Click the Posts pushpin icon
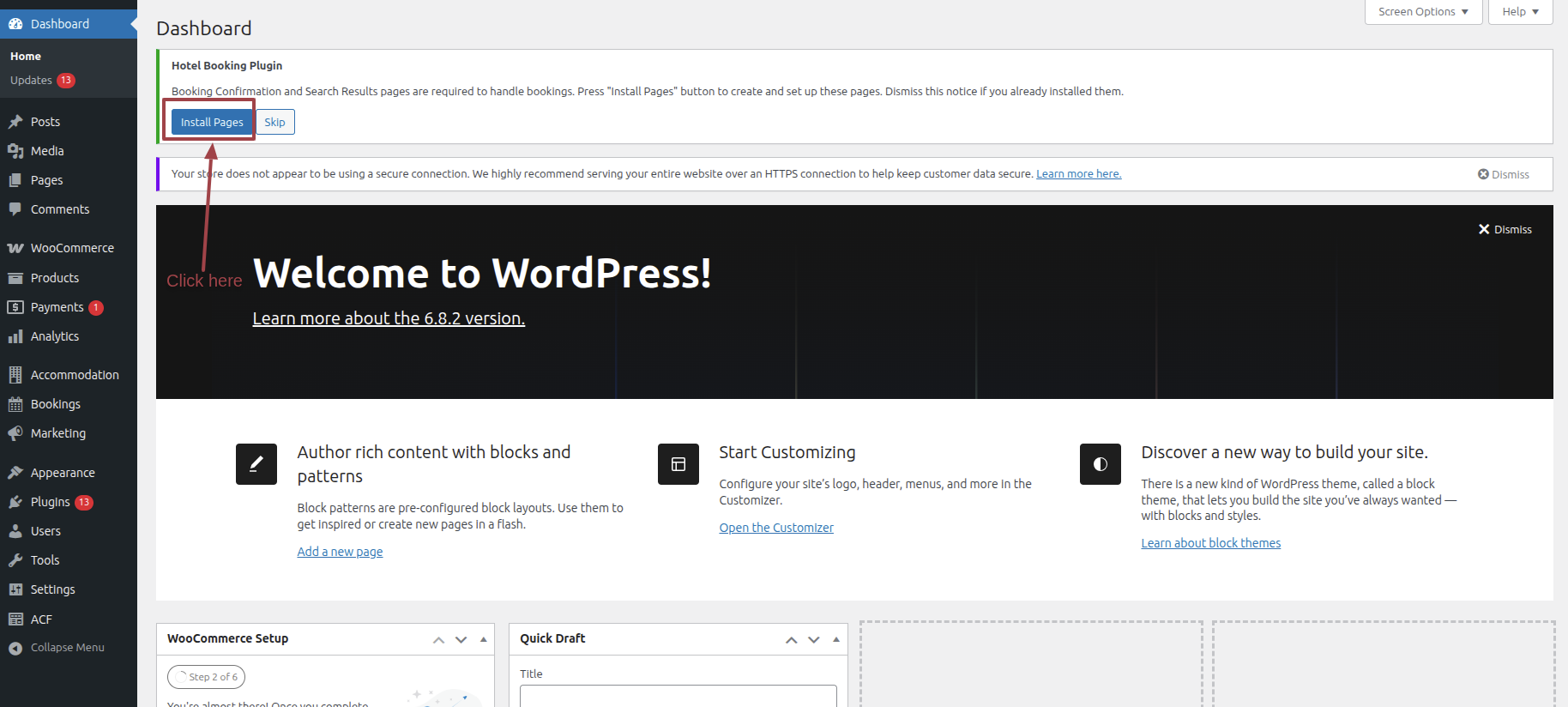The height and width of the screenshot is (707, 1568). (x=15, y=122)
